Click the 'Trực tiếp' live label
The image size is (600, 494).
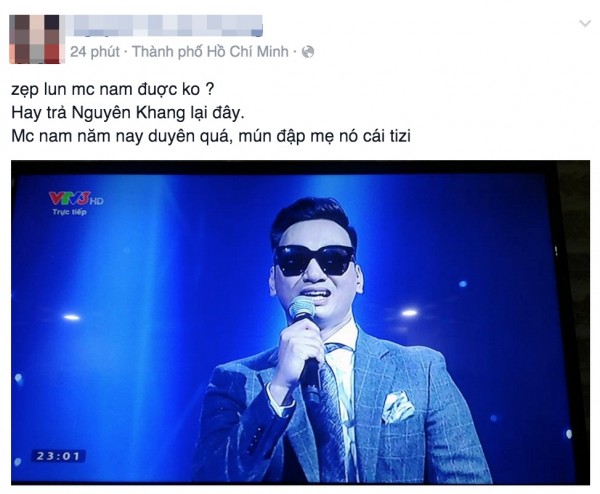(69, 212)
